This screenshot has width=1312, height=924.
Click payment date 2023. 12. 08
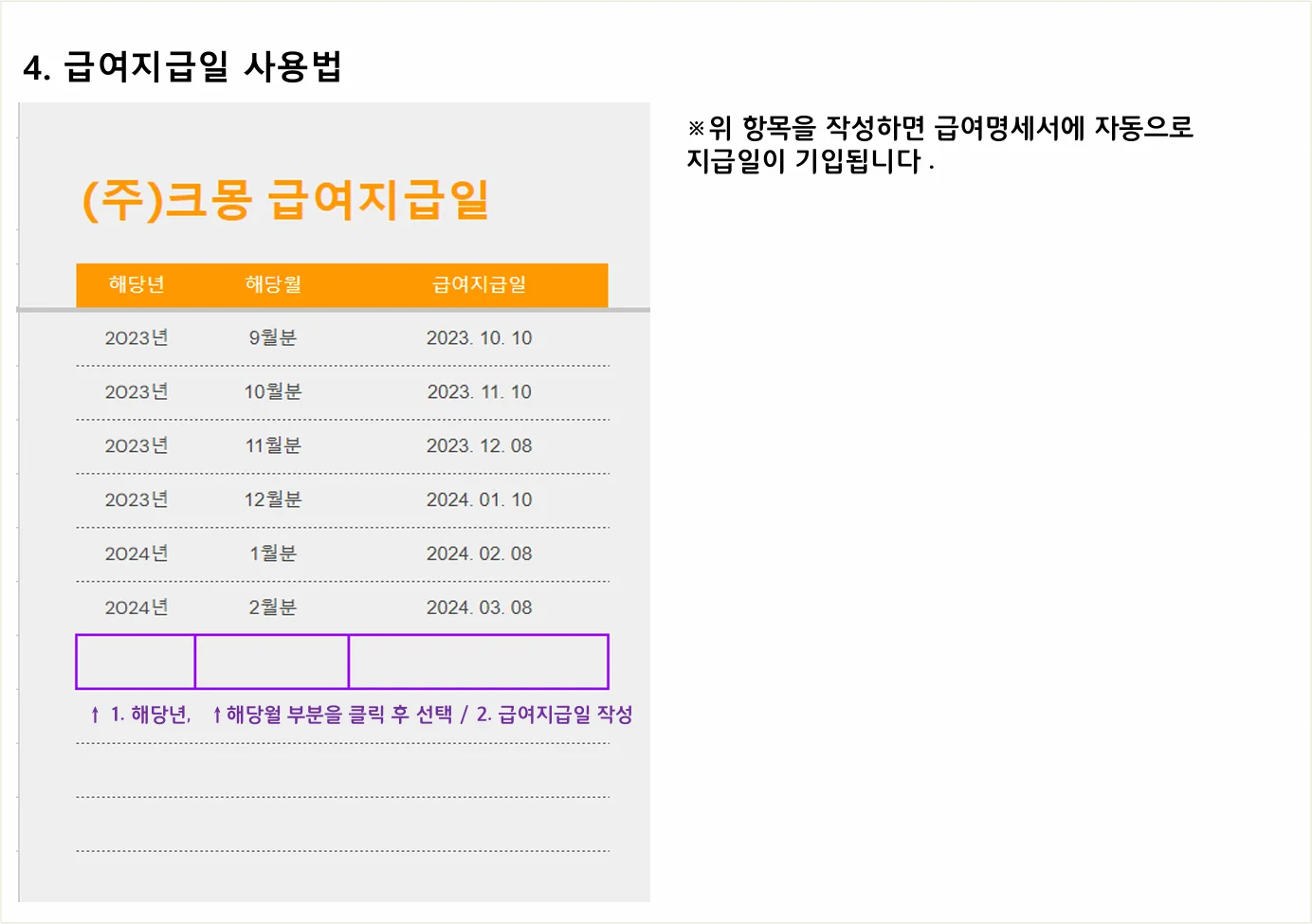click(x=479, y=446)
